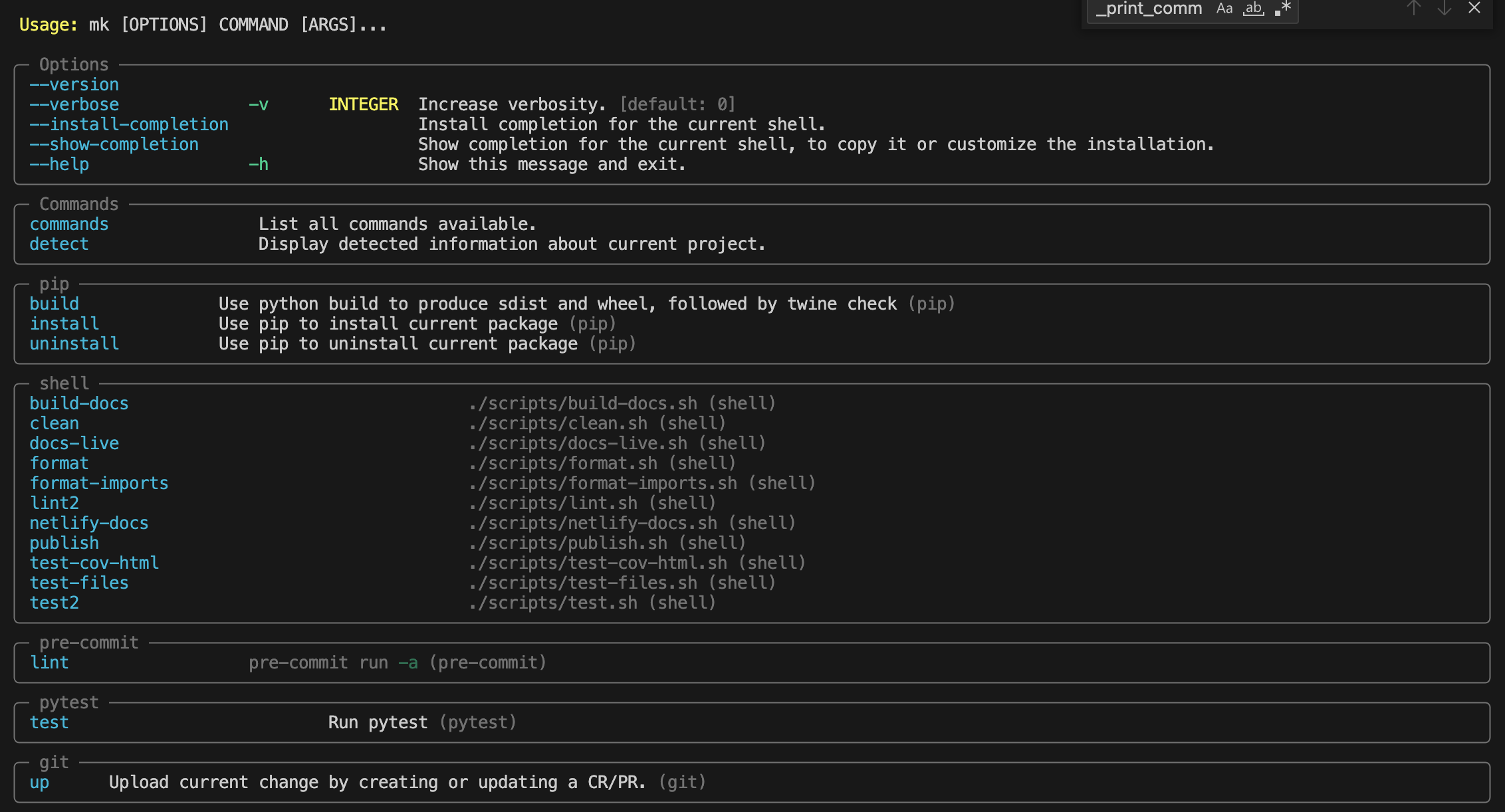Toggle Match Case in find widget
The width and height of the screenshot is (1505, 812).
pos(1224,9)
